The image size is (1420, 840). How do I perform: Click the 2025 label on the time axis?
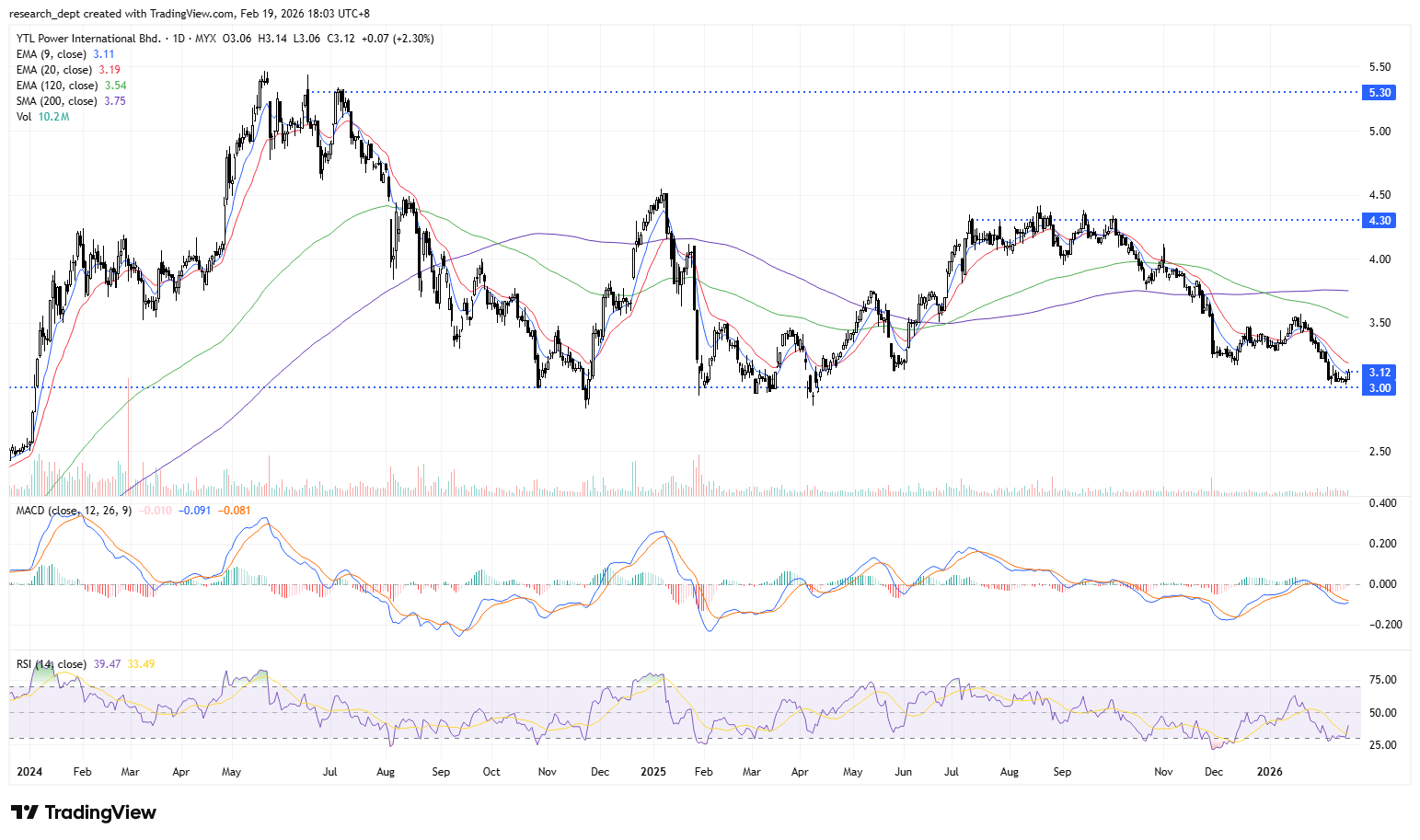(653, 772)
